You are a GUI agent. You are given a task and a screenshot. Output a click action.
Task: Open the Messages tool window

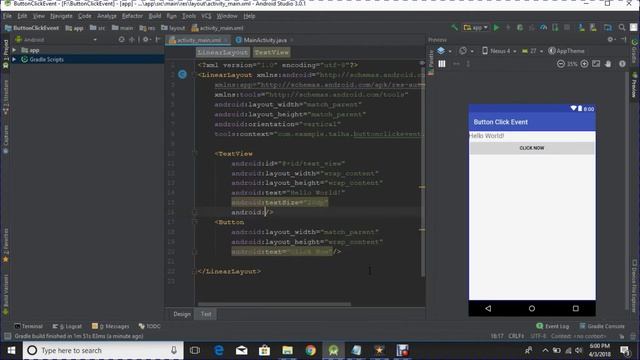pyautogui.click(x=111, y=326)
